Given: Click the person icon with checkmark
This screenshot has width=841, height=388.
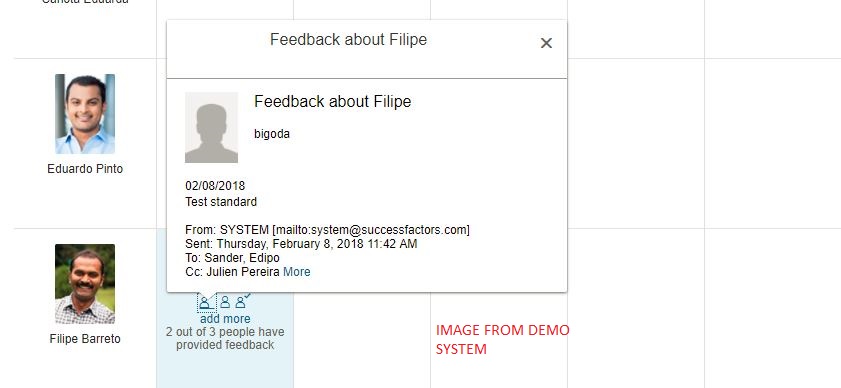Looking at the screenshot, I should pyautogui.click(x=241, y=301).
